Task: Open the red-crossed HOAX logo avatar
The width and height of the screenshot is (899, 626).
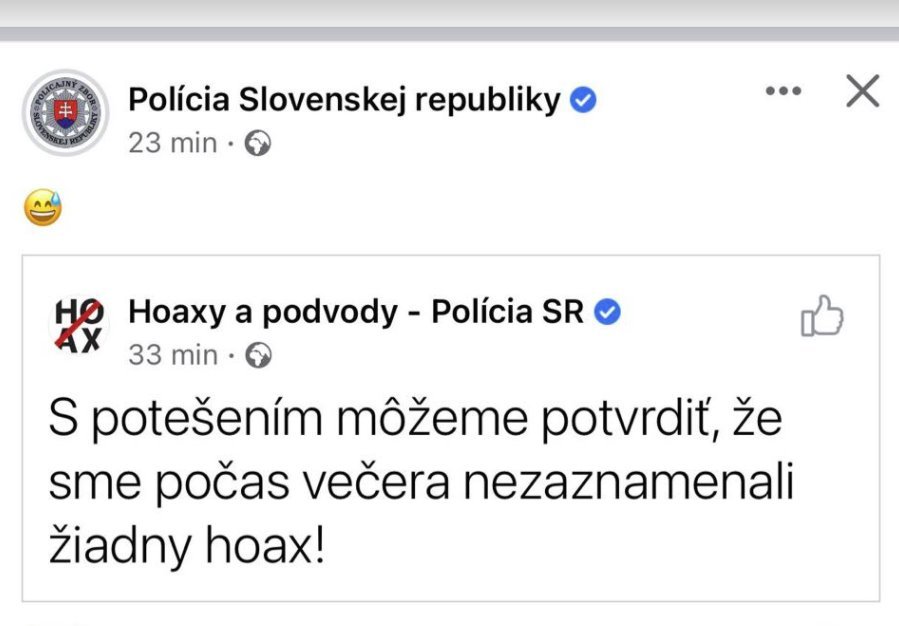Action: [x=77, y=326]
